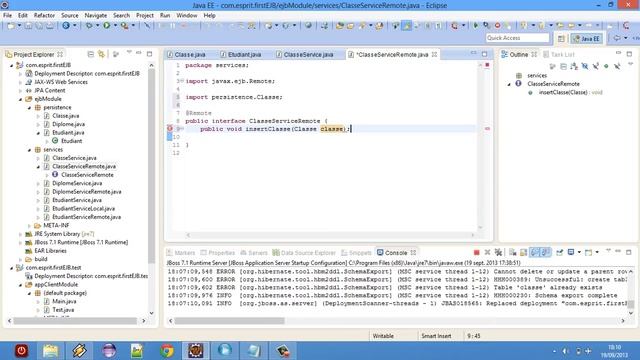Open File Explorer from the taskbar

point(50,351)
